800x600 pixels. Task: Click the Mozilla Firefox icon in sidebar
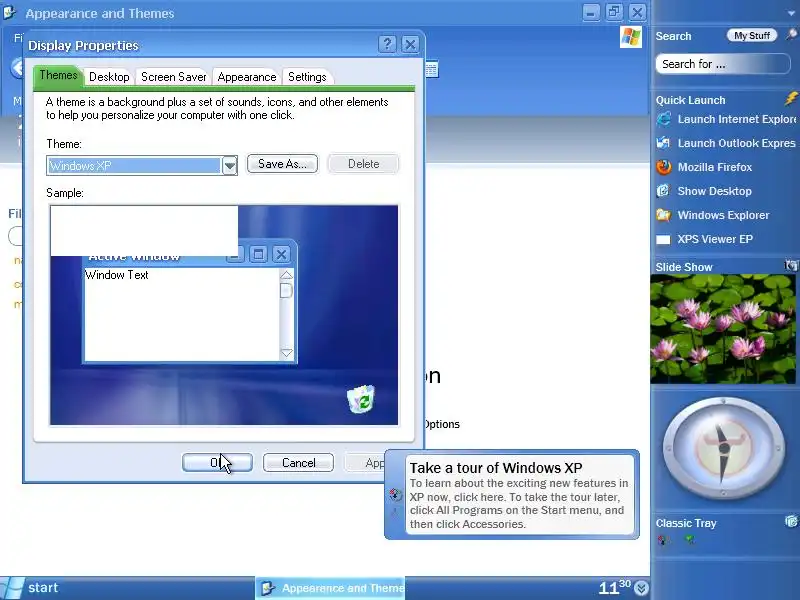[x=664, y=167]
